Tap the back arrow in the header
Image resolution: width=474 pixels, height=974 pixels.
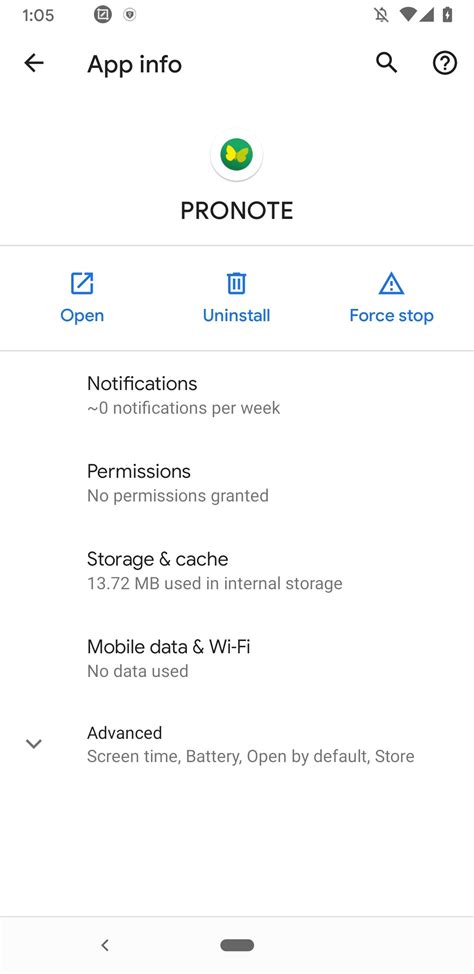pyautogui.click(x=34, y=63)
